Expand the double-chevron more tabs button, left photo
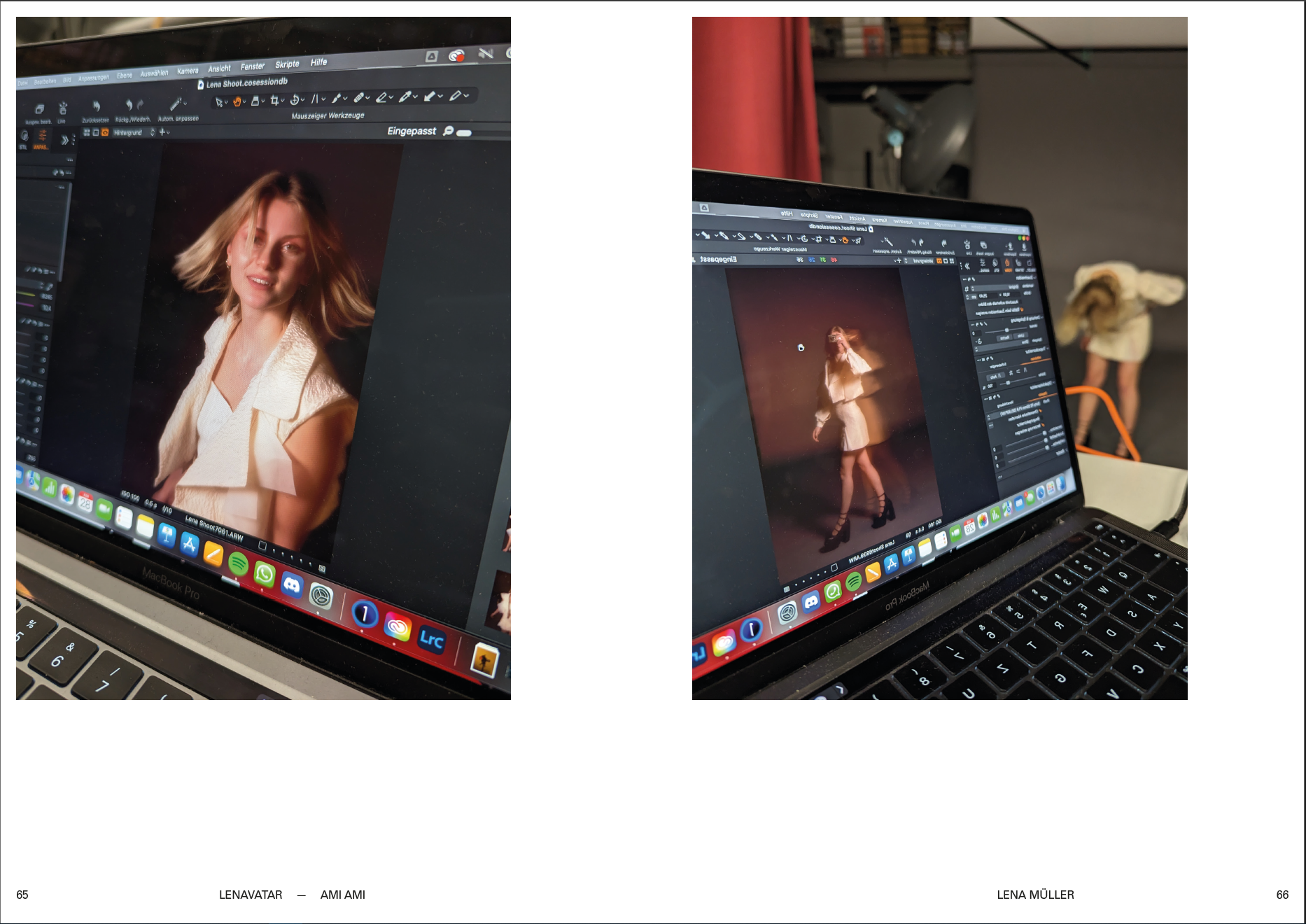The height and width of the screenshot is (924, 1306). (64, 140)
